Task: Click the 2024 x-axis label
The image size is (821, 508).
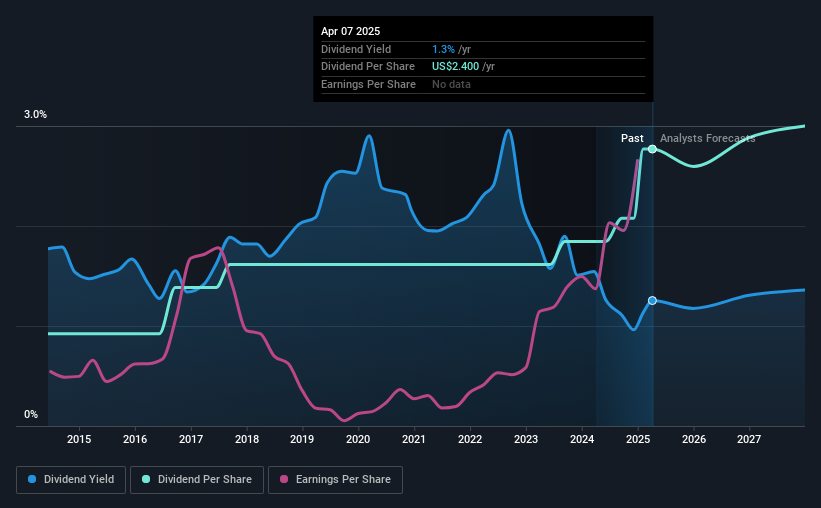Action: click(582, 439)
